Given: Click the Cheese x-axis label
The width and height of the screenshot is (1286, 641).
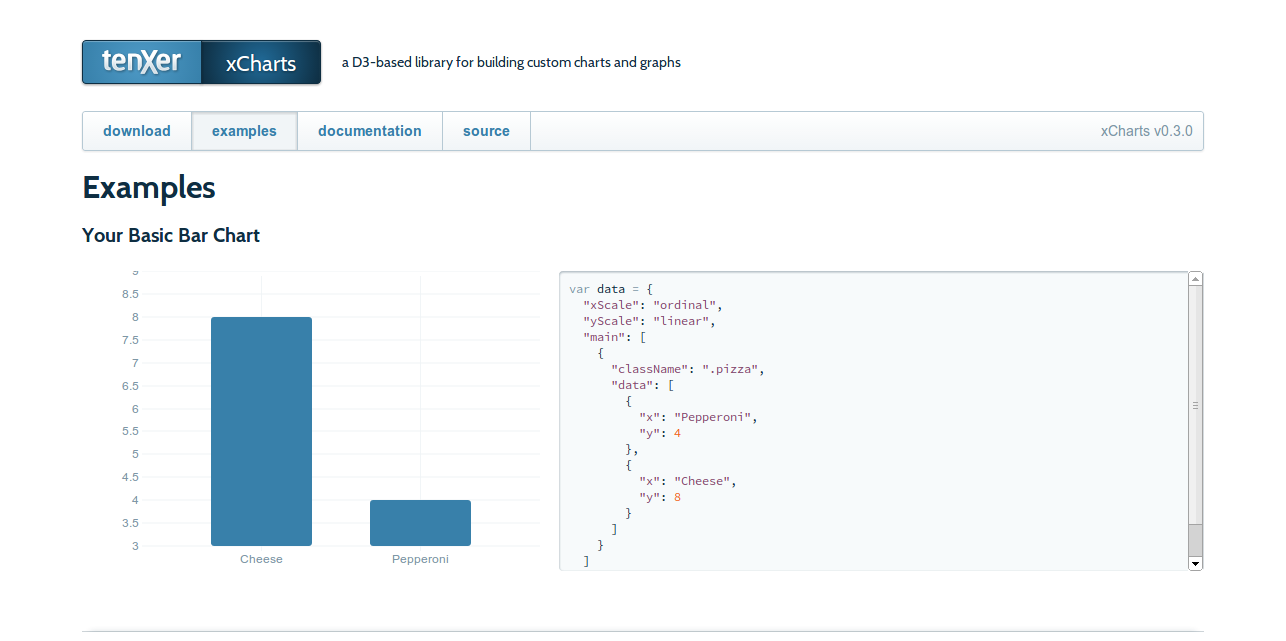Looking at the screenshot, I should click(x=261, y=559).
